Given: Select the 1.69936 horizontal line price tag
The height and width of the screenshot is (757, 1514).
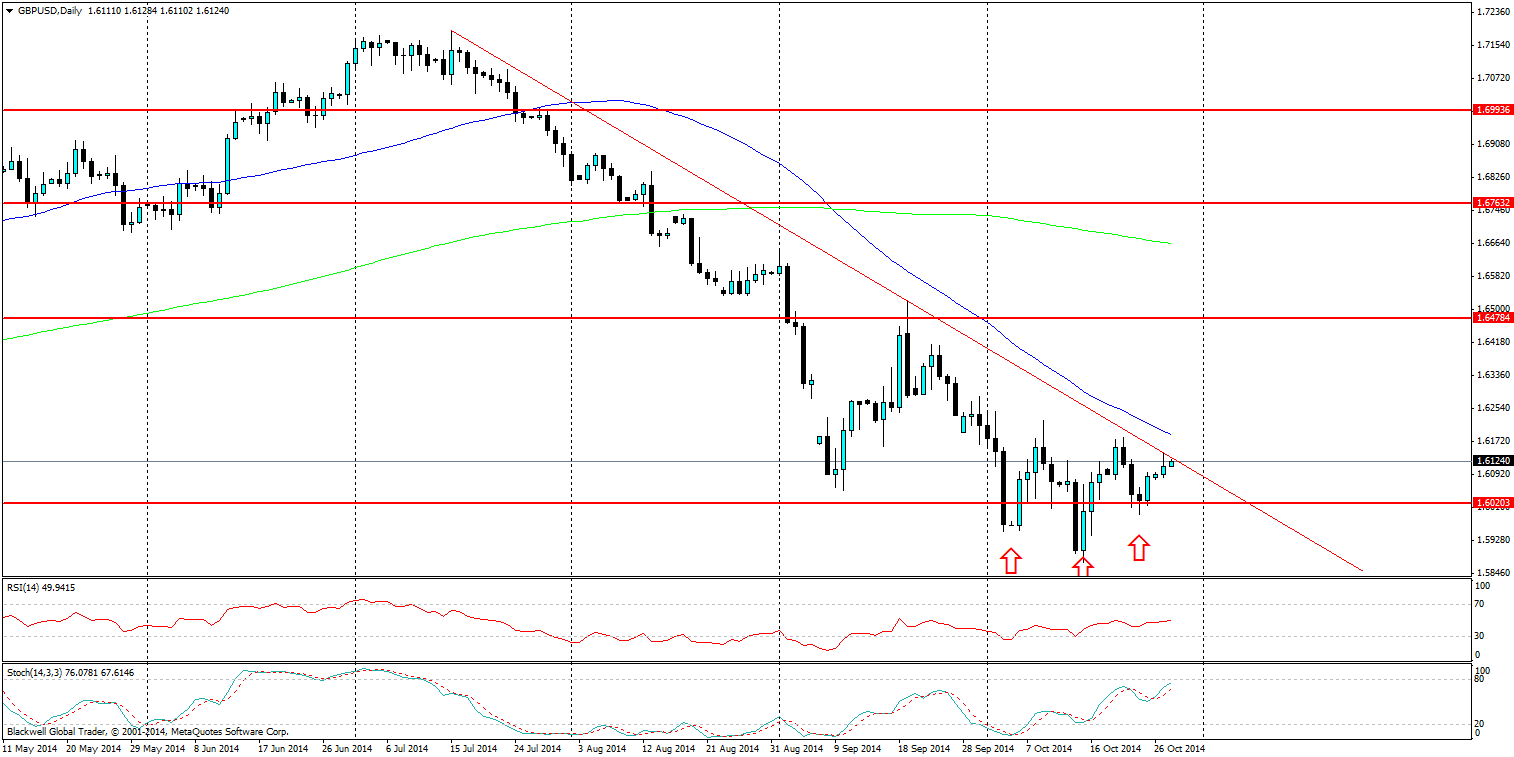Looking at the screenshot, I should [x=1493, y=110].
